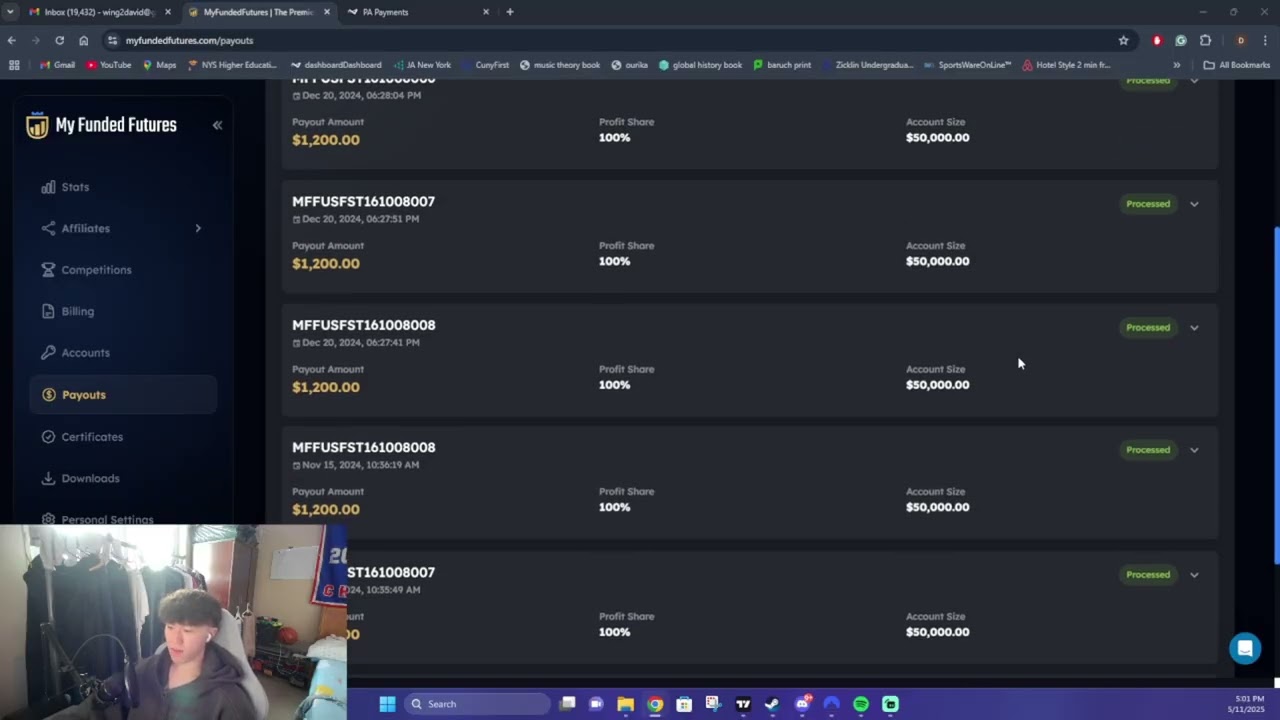Open the Gmail bookmark
The image size is (1280, 720).
pos(57,65)
